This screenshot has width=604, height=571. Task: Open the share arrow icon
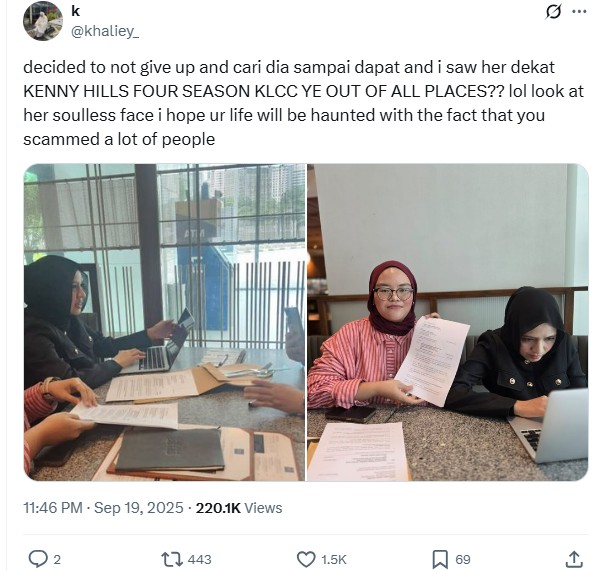[x=574, y=559]
